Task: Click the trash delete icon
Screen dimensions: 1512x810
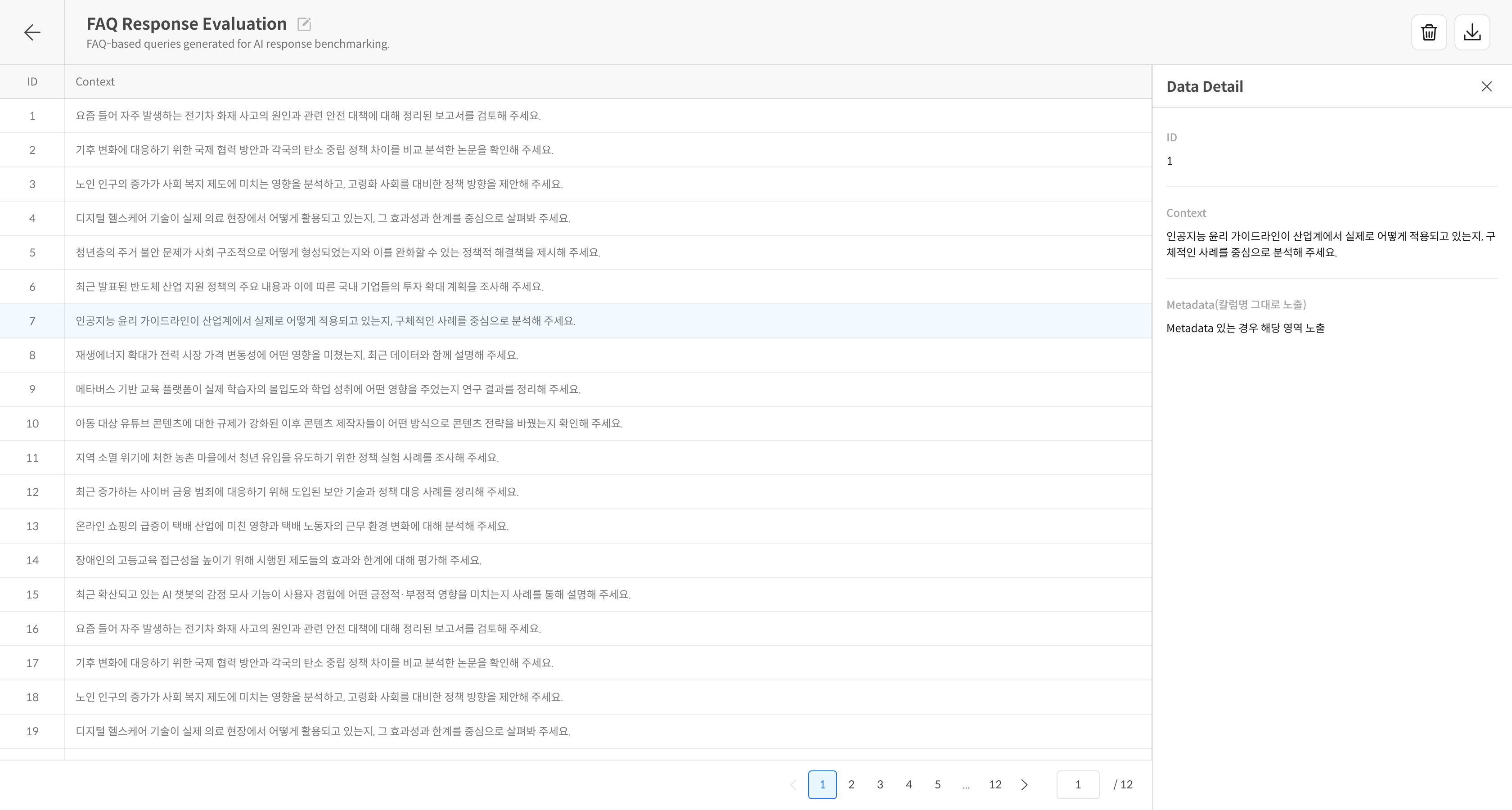Action: pos(1429,32)
